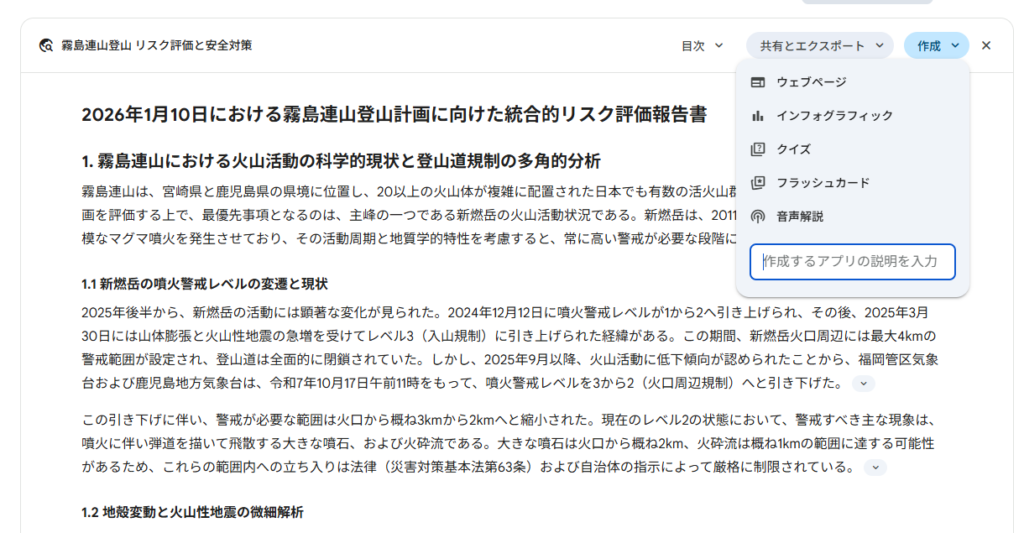Choose the フラッシュカード text entry
This screenshot has width=1024, height=533.
[823, 183]
